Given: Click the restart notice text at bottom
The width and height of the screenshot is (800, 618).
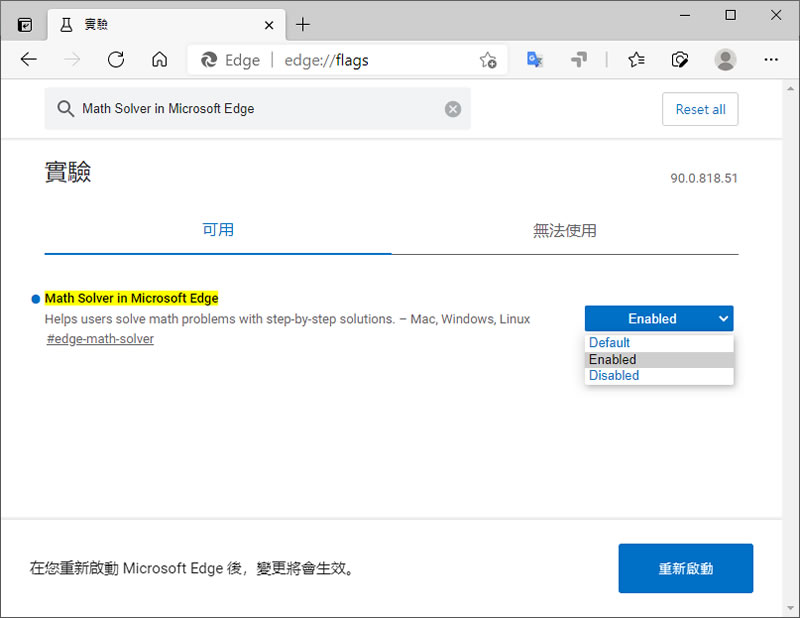Looking at the screenshot, I should point(192,568).
